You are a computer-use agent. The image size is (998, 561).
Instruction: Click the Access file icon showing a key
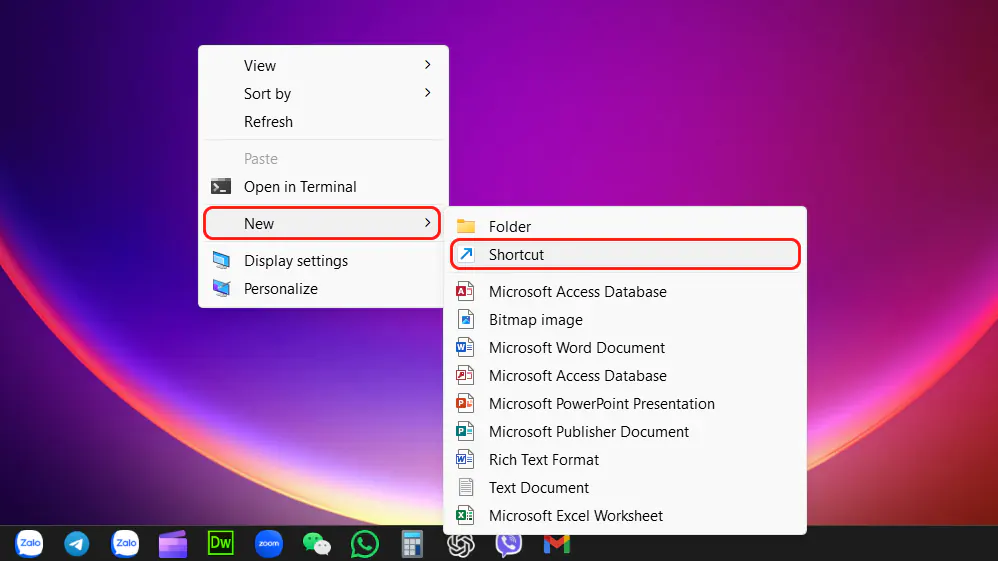click(465, 376)
